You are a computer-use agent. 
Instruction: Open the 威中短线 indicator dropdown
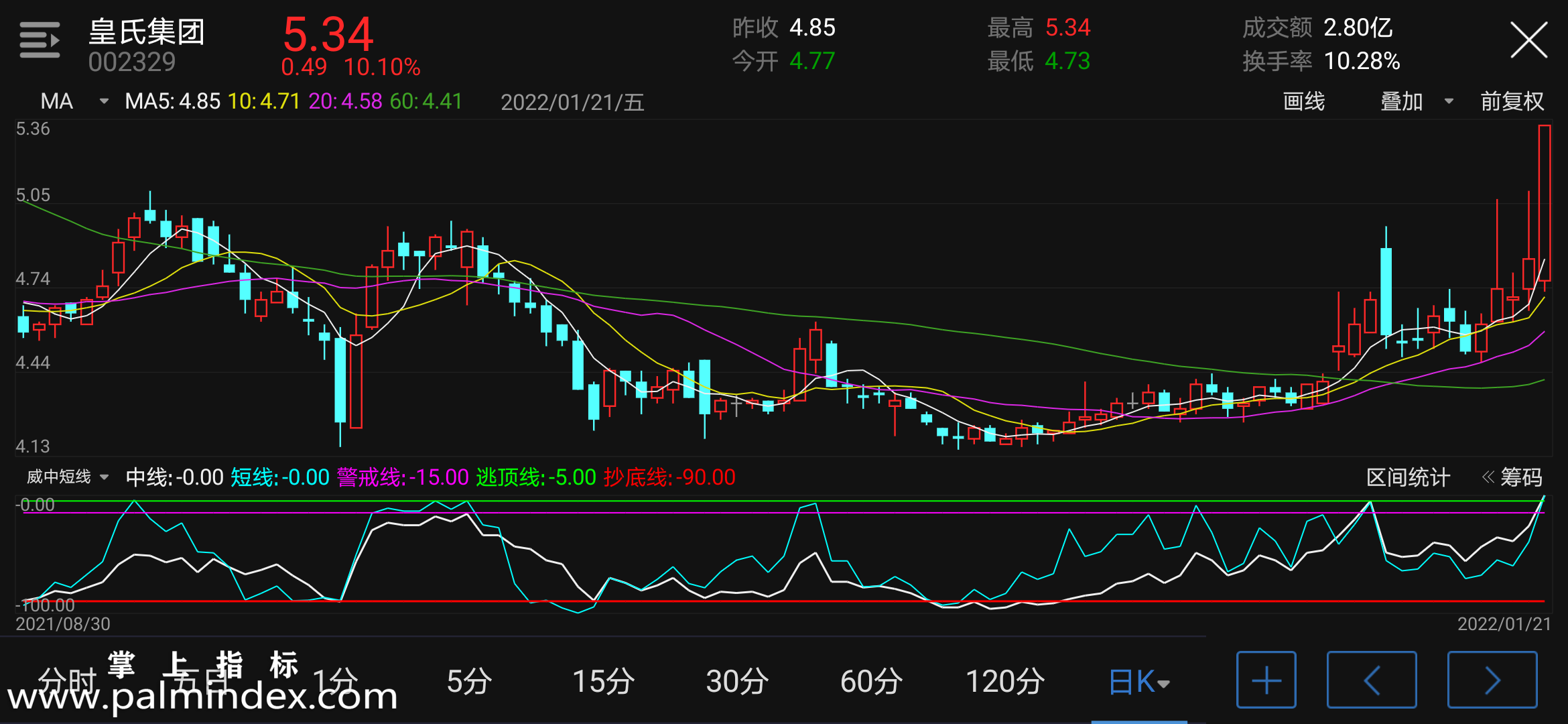[67, 477]
